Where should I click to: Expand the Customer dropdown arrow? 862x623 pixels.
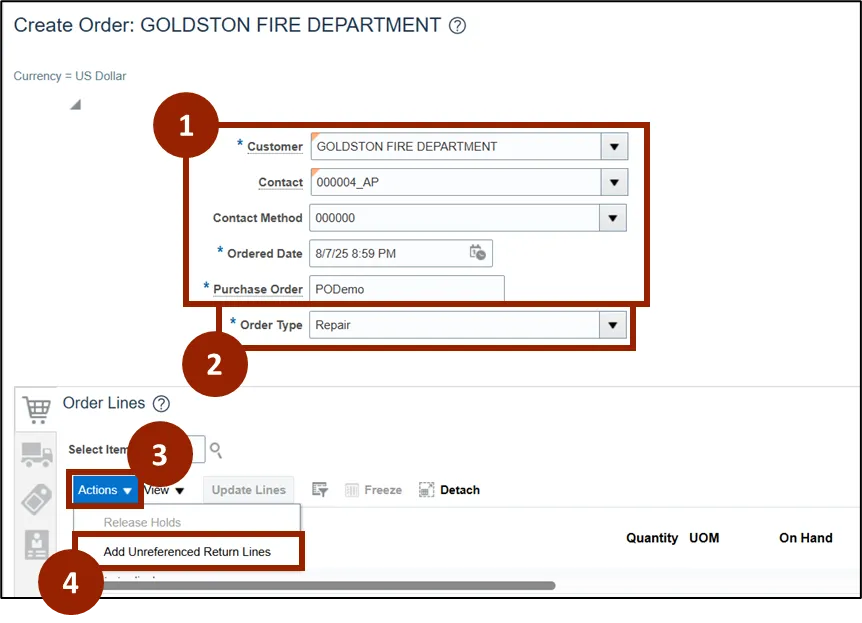point(614,147)
